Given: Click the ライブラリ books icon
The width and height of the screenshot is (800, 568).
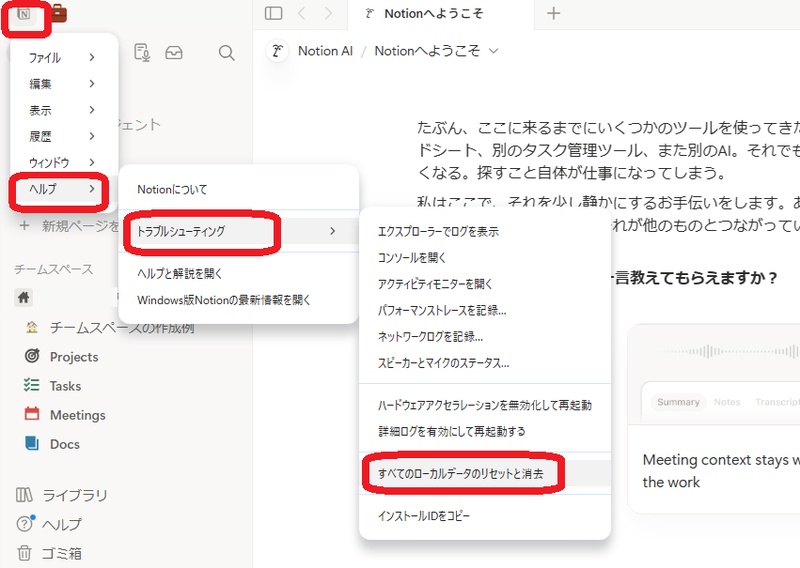Looking at the screenshot, I should pos(24,495).
